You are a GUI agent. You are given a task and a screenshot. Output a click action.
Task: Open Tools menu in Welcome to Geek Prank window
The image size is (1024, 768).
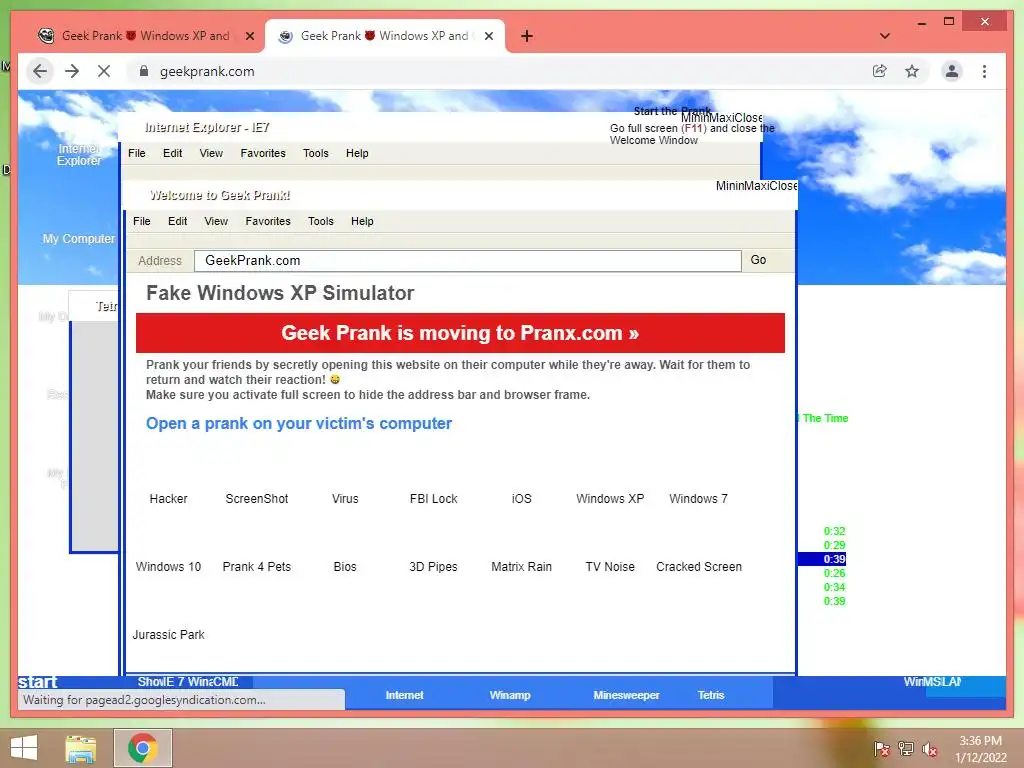321,221
